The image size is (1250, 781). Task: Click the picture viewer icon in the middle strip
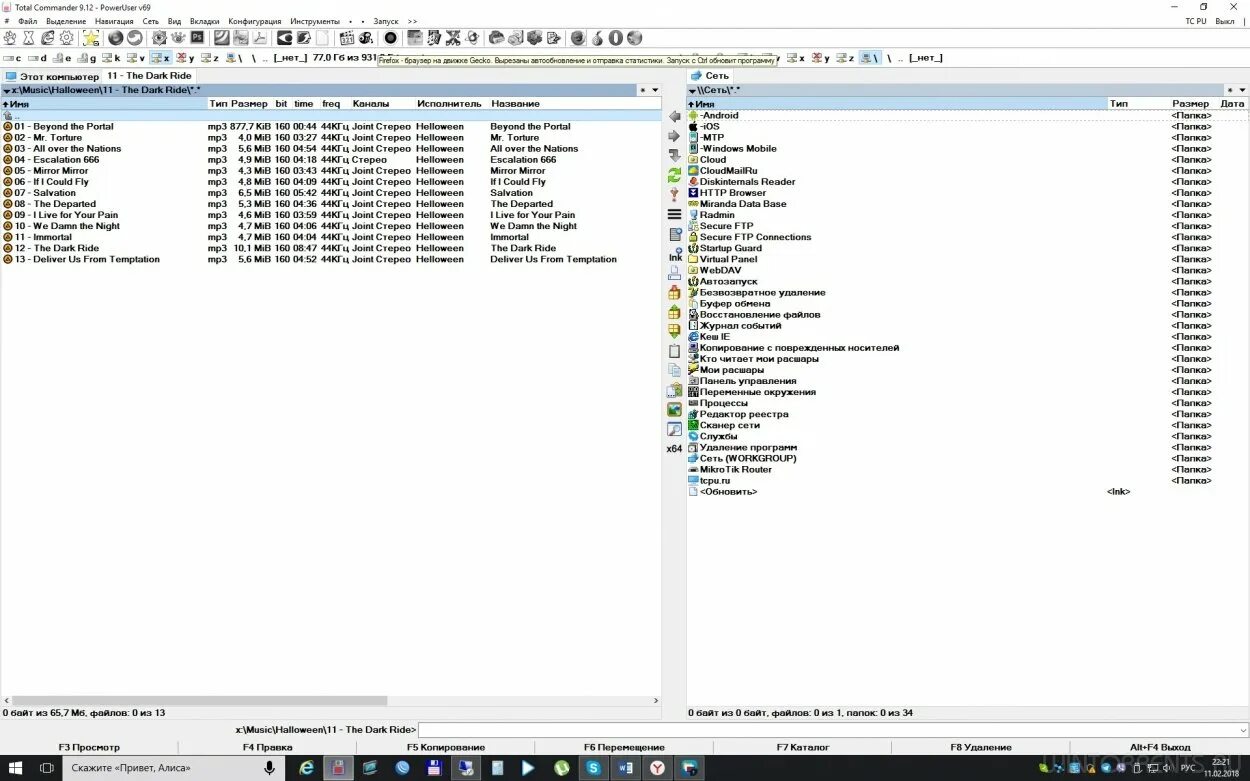[x=674, y=410]
